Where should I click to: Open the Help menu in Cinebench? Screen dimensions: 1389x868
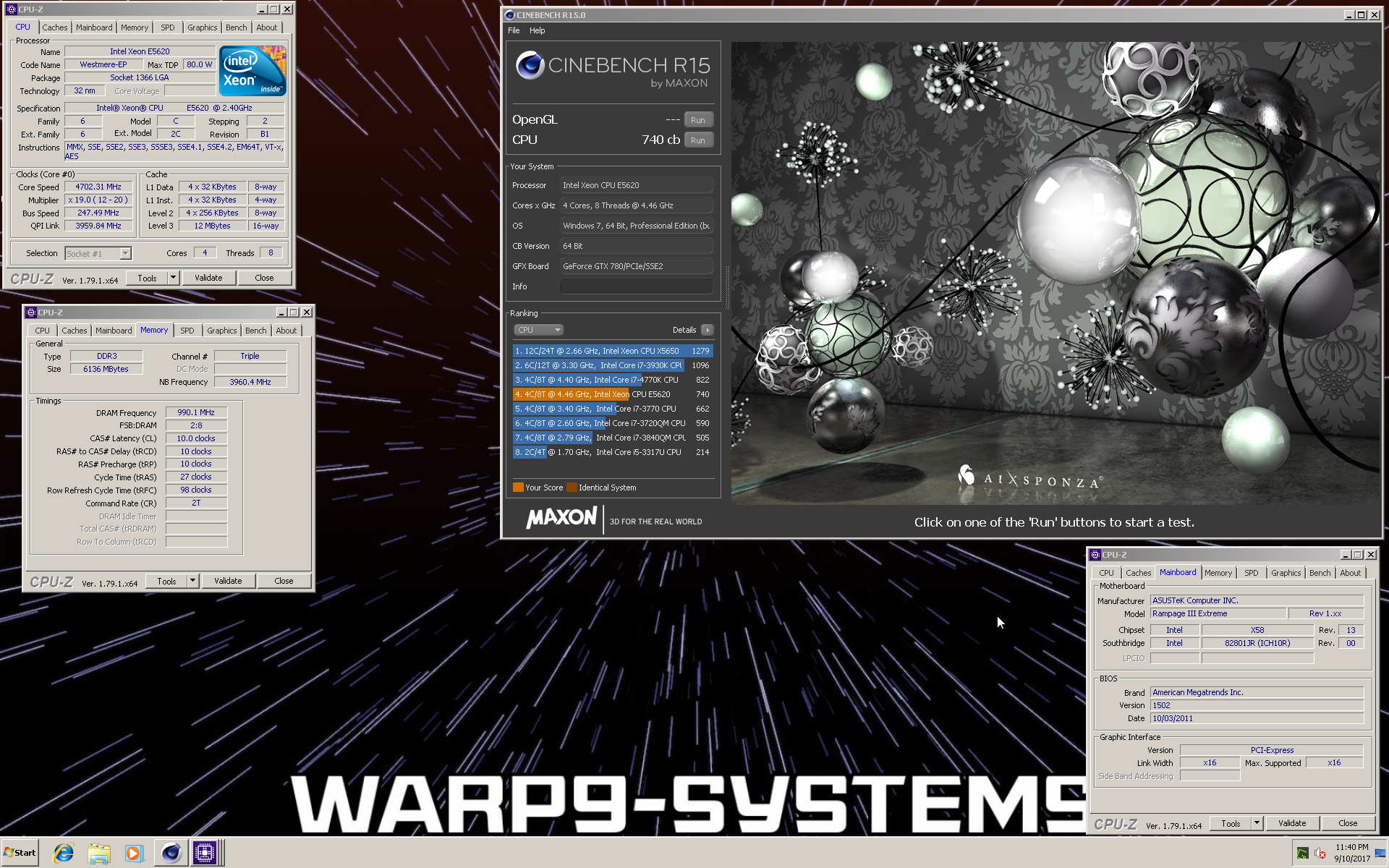pyautogui.click(x=537, y=30)
